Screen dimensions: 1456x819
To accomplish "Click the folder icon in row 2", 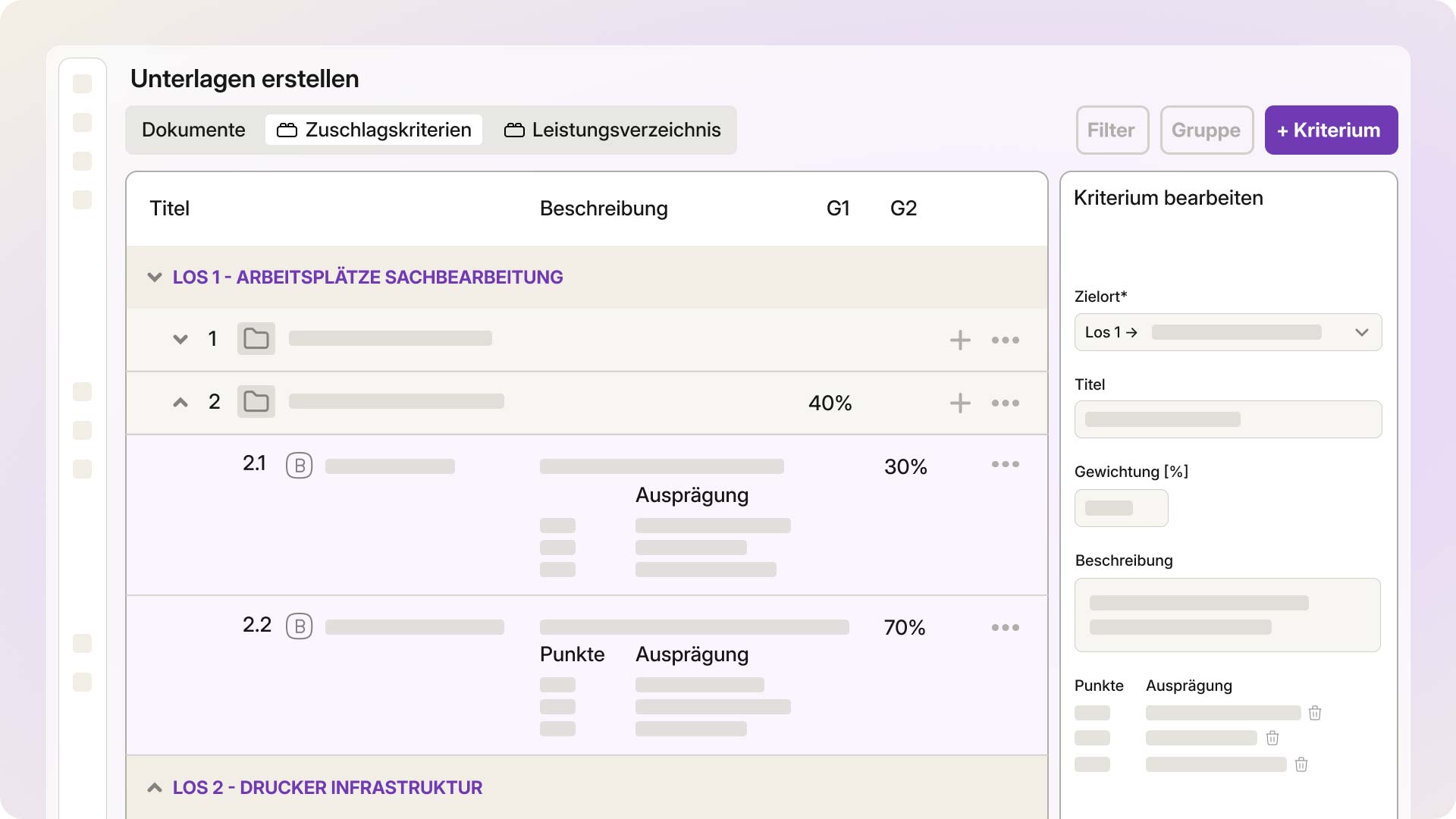I will click(x=256, y=402).
